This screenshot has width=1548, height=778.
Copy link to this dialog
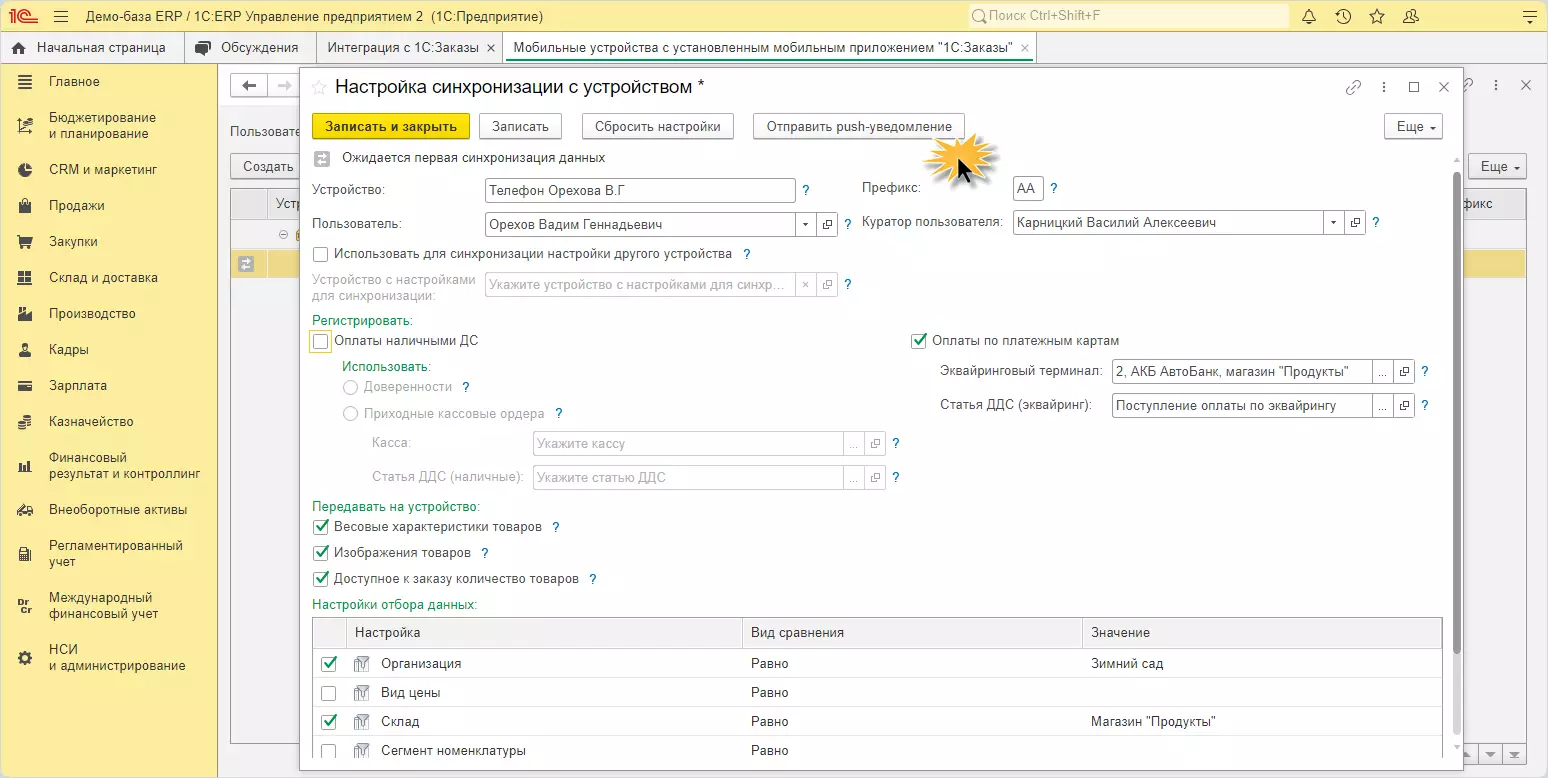coord(1353,87)
